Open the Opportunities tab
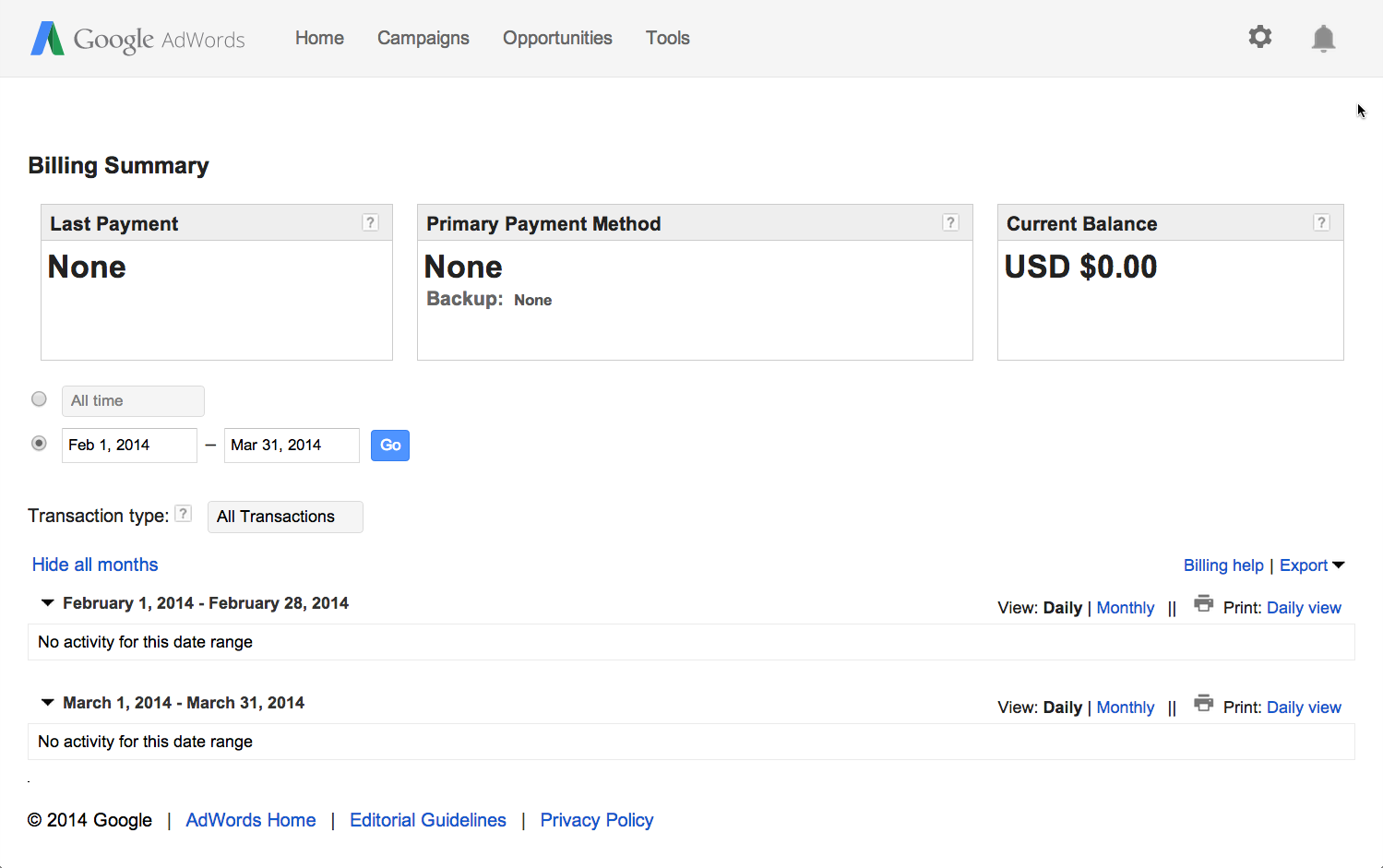This screenshot has width=1383, height=868. tap(557, 38)
